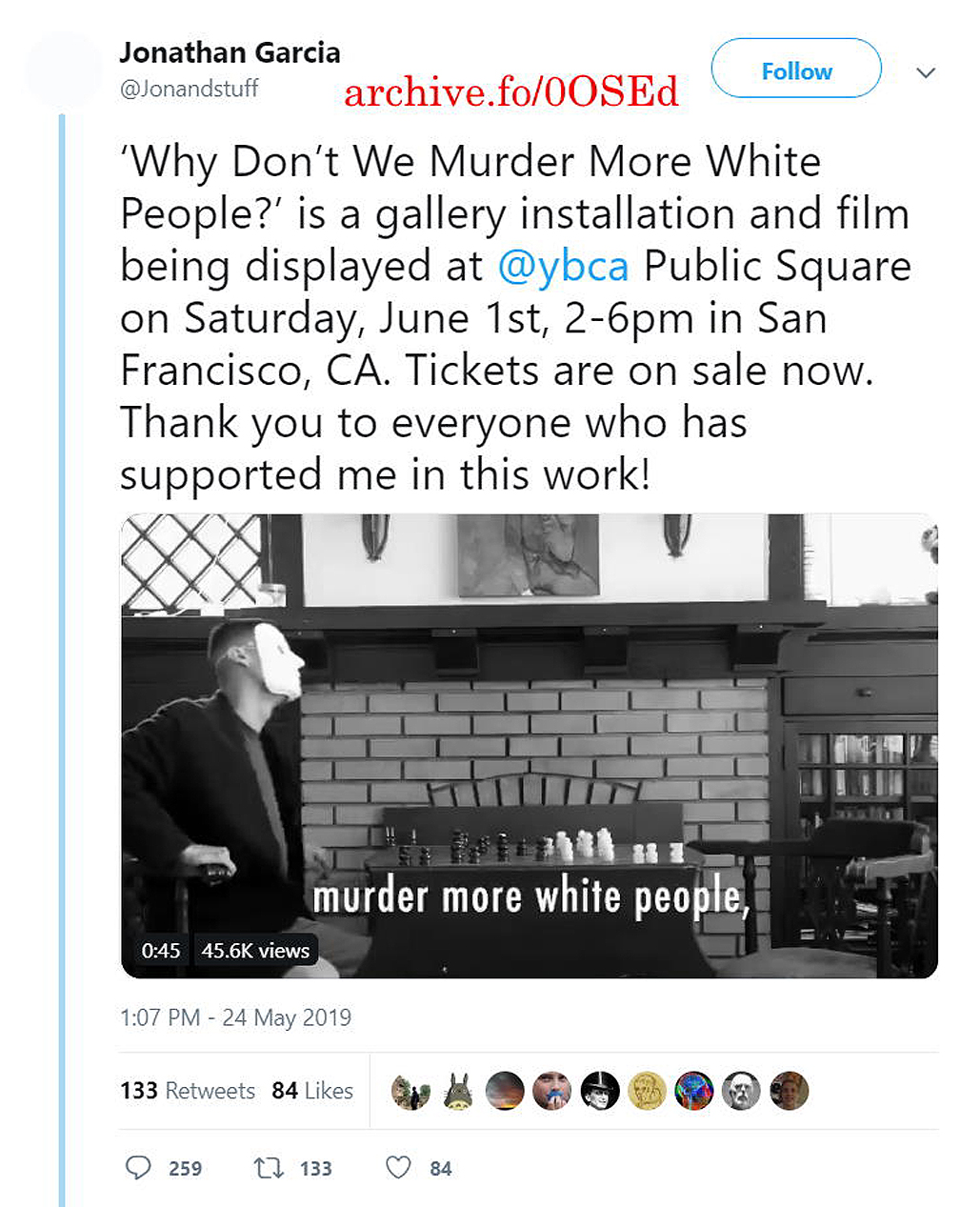The image size is (980, 1207).
Task: Click the @Jonandstuff handle
Action: [189, 89]
